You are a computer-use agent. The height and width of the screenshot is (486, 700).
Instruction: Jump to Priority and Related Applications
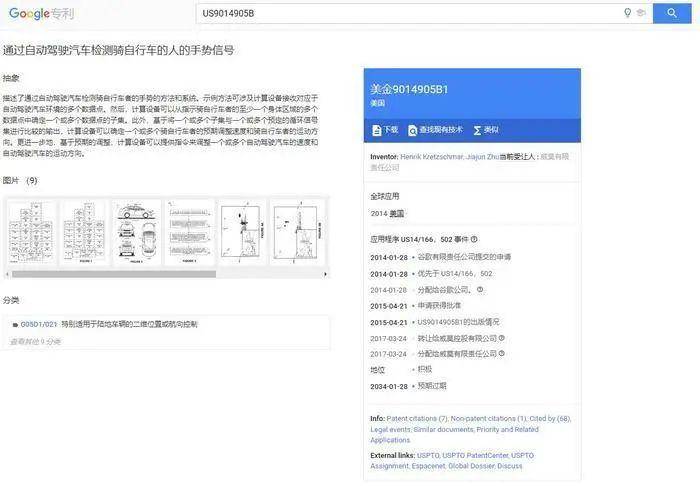(454, 435)
